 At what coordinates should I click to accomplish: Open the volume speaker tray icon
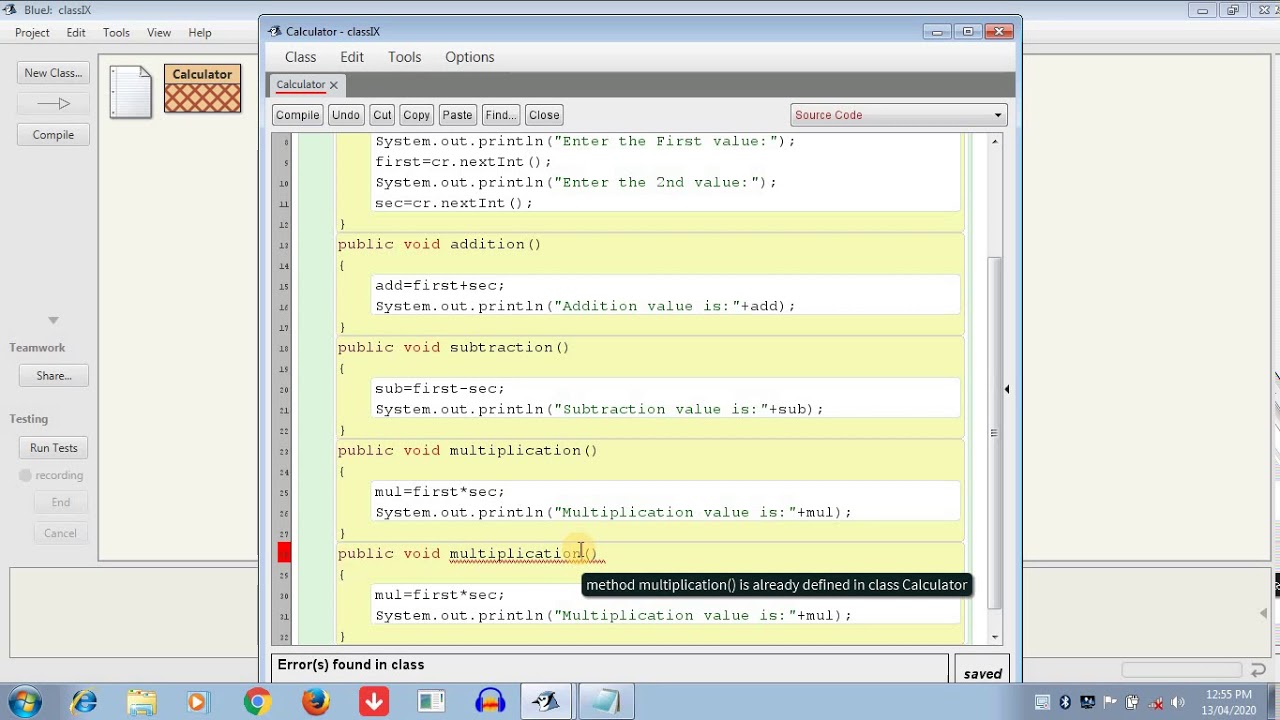point(1177,702)
